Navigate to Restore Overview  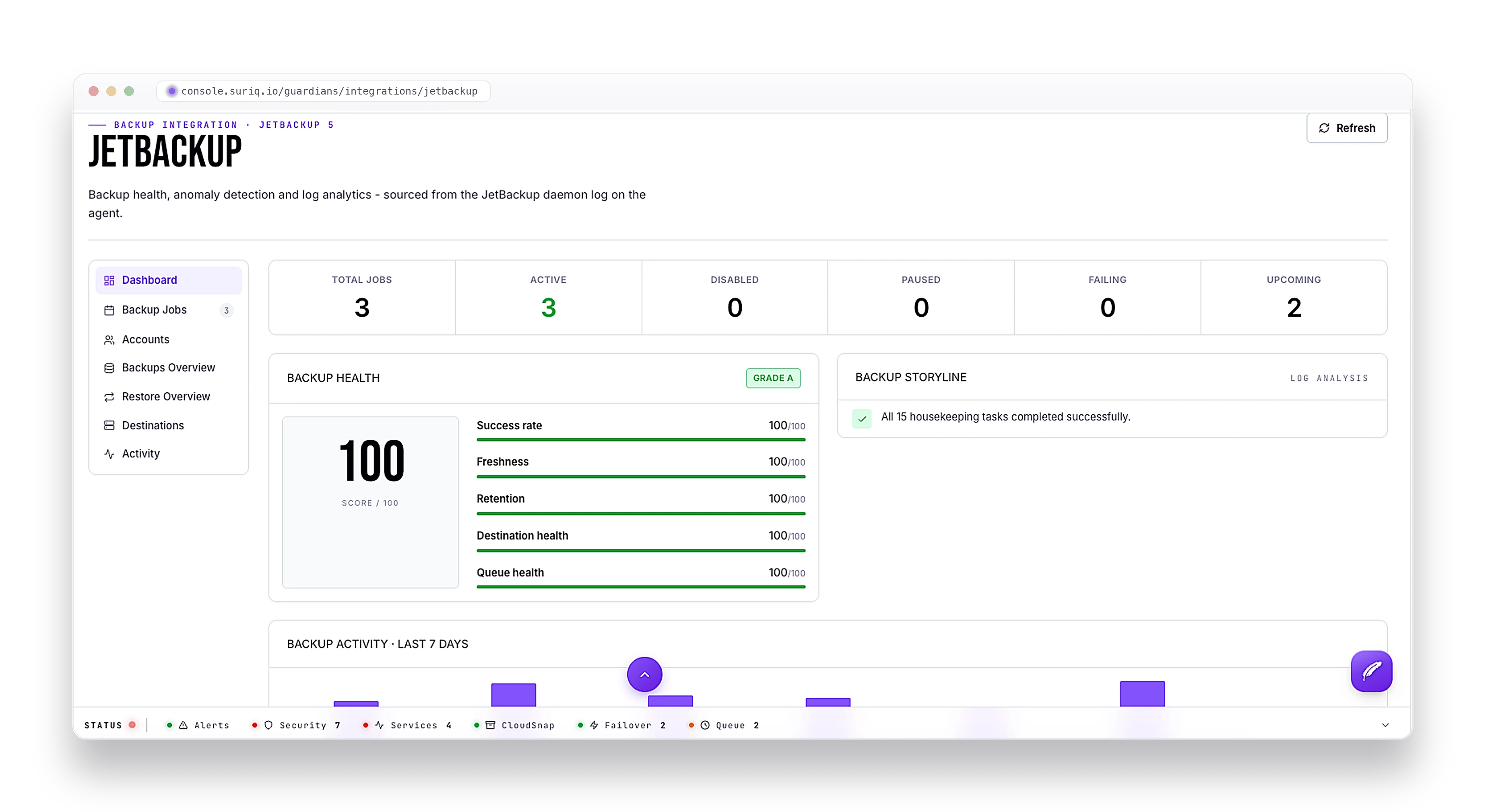click(x=169, y=397)
